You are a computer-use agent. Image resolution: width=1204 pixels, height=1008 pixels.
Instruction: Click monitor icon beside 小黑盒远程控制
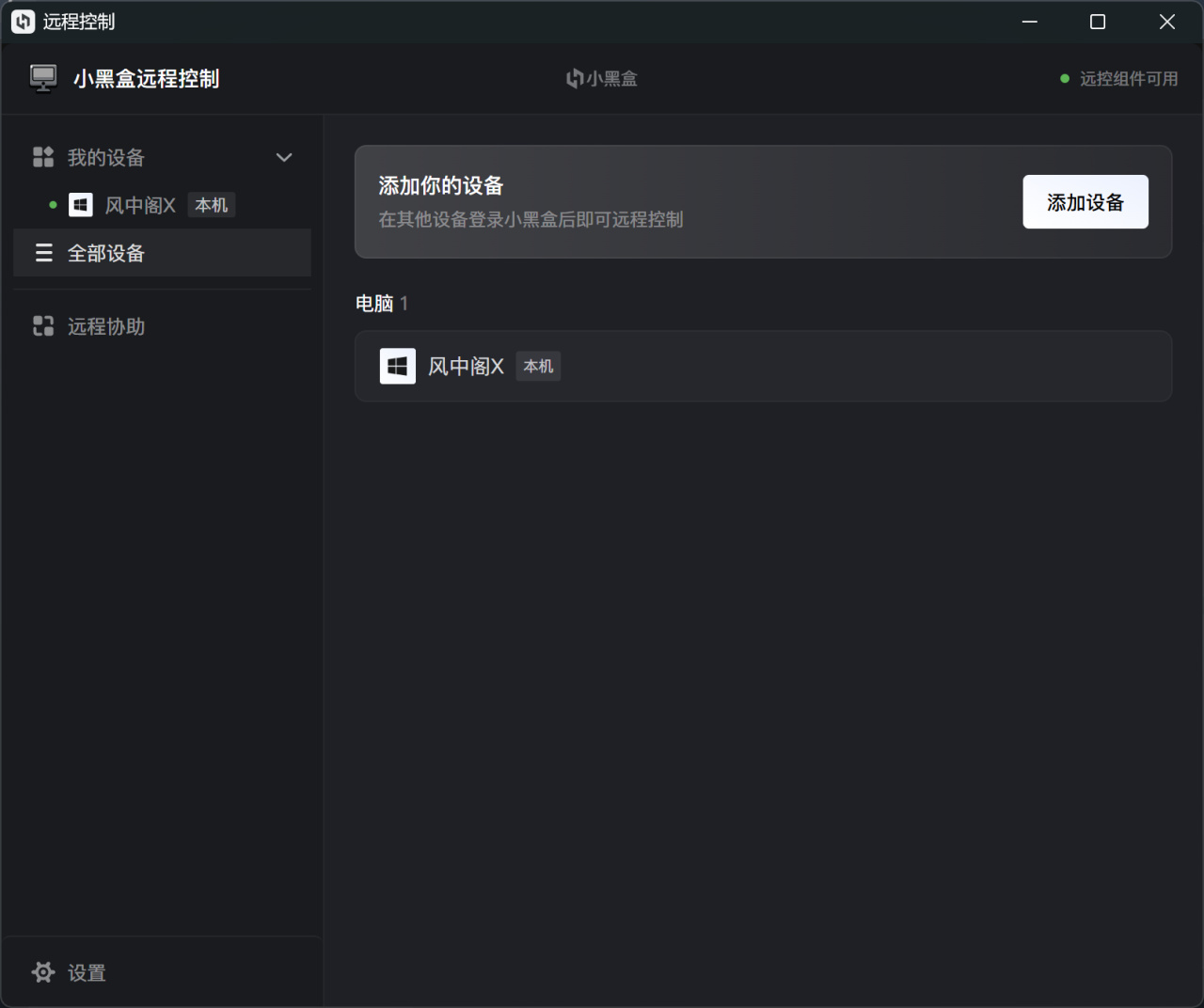click(43, 79)
